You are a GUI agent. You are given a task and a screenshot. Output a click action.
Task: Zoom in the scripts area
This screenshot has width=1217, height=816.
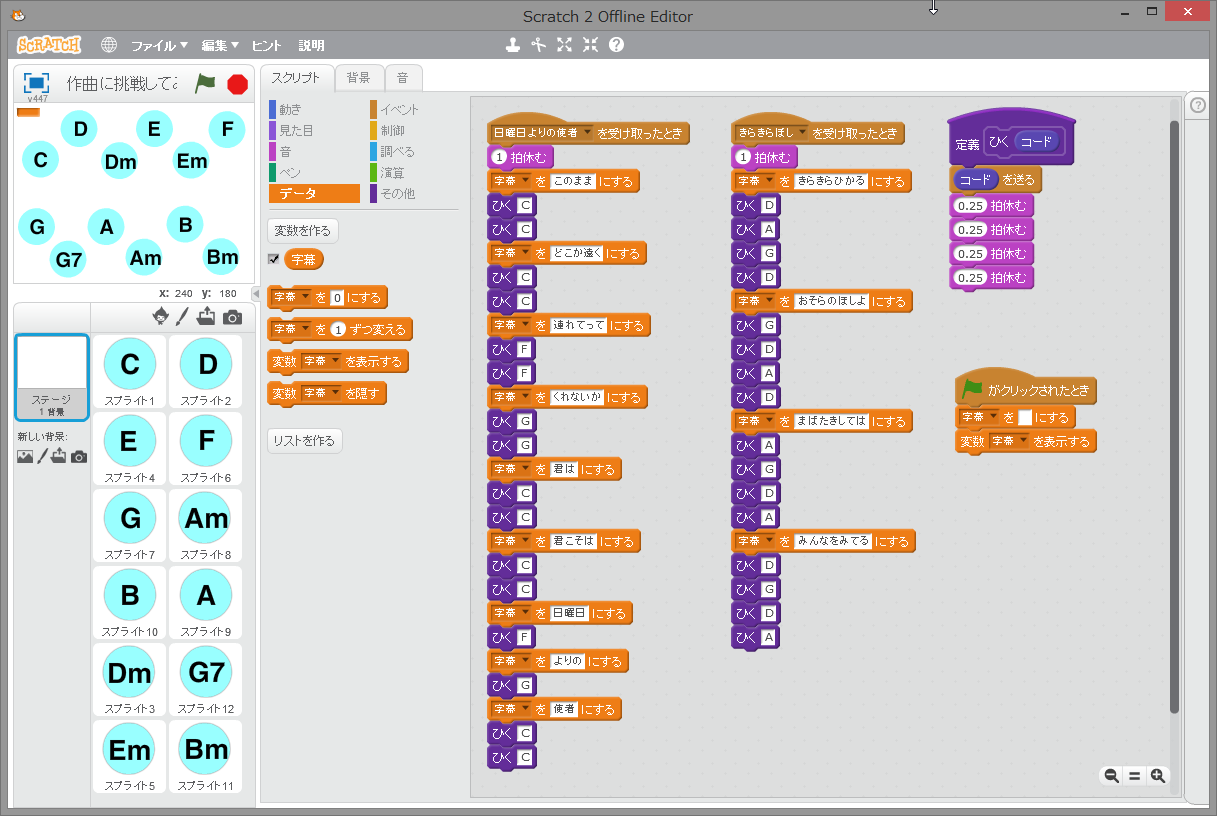tap(1158, 776)
